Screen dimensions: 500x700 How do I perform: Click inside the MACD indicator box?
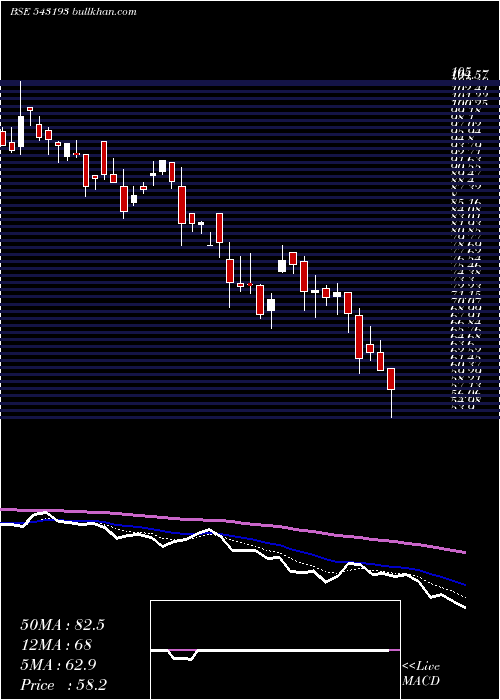click(275, 650)
